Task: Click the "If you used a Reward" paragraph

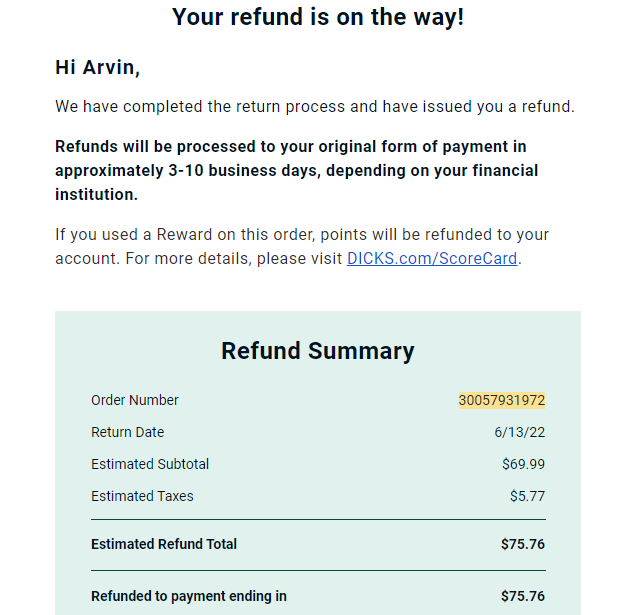Action: pyautogui.click(x=302, y=246)
